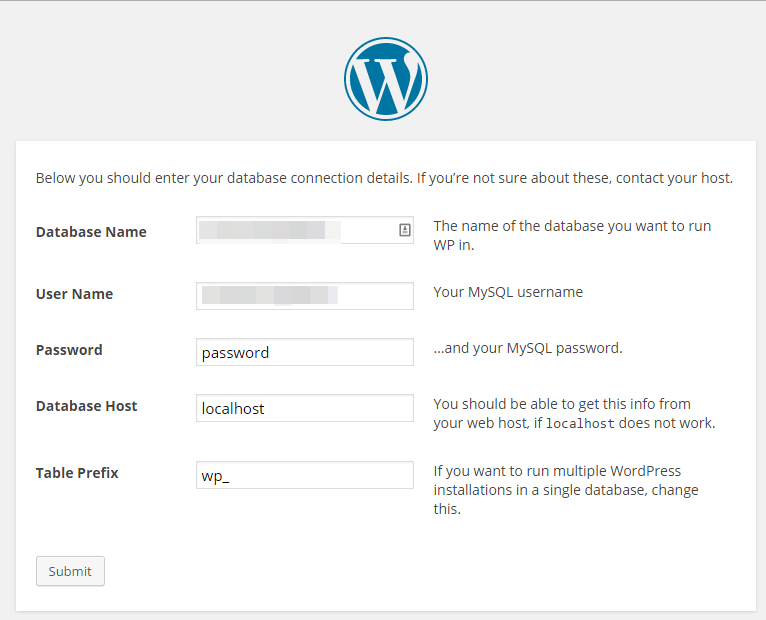This screenshot has height=620, width=766.
Task: Click the "Database Host" label
Action: (x=86, y=406)
